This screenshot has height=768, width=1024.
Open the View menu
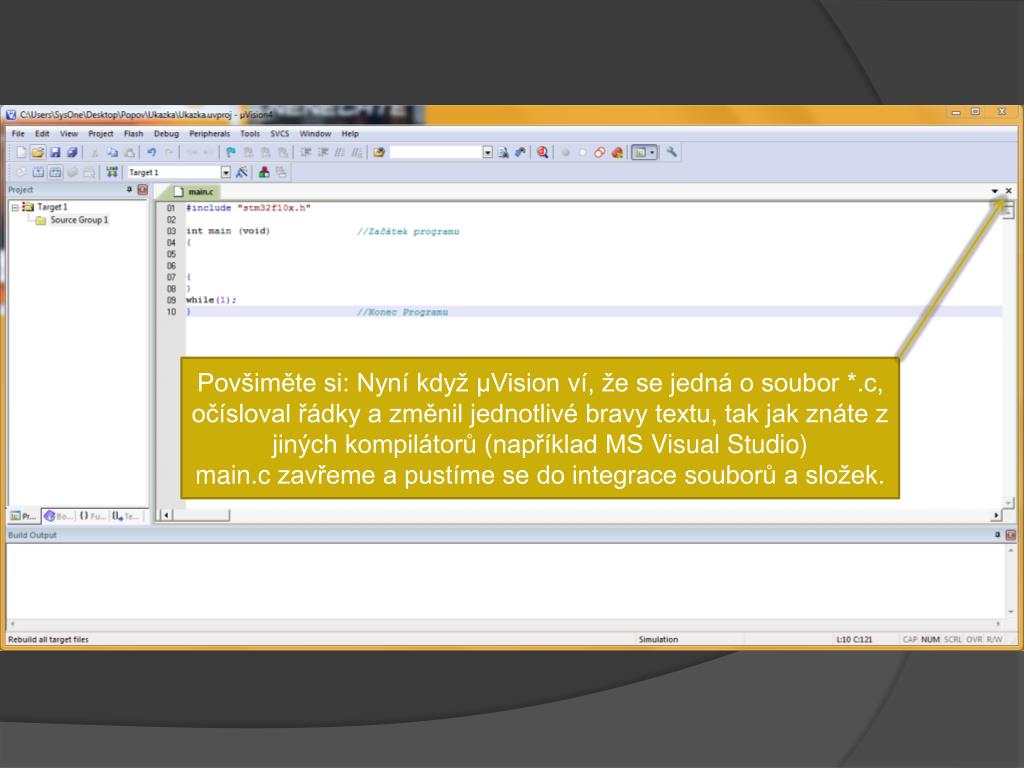[69, 133]
